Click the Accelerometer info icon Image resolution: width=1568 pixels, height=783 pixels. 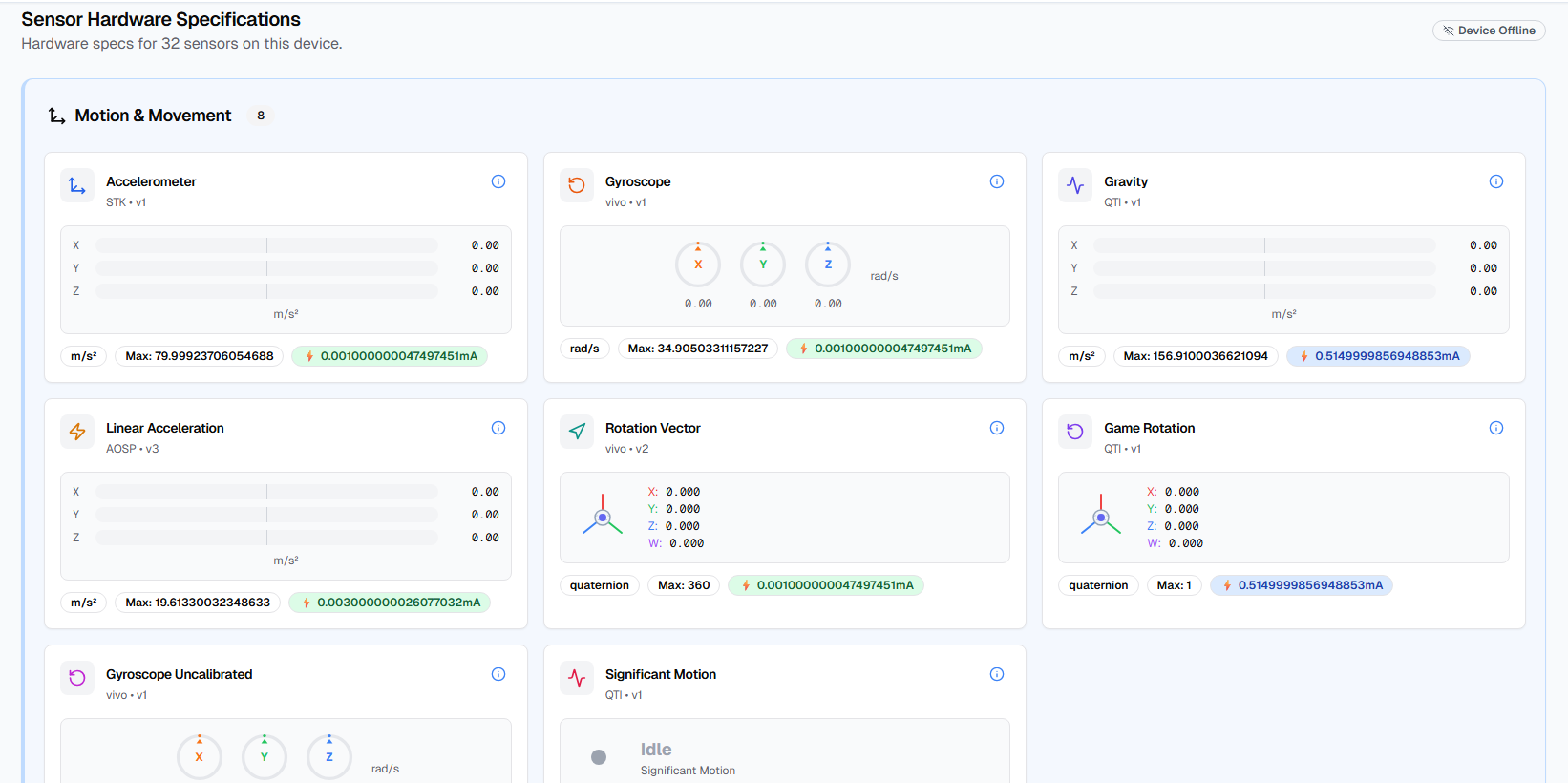pyautogui.click(x=498, y=181)
